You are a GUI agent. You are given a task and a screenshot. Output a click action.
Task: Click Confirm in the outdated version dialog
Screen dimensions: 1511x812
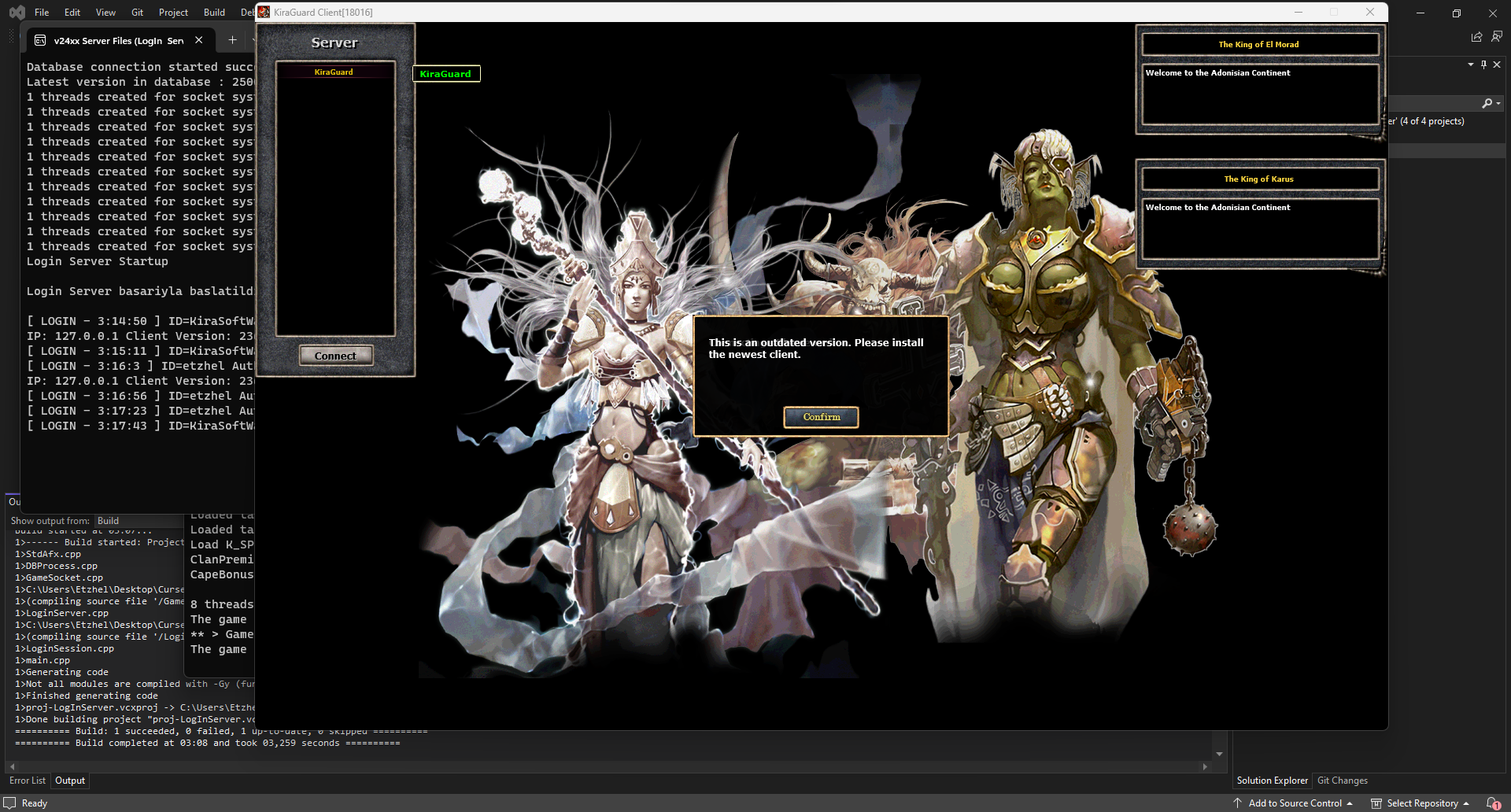point(821,417)
